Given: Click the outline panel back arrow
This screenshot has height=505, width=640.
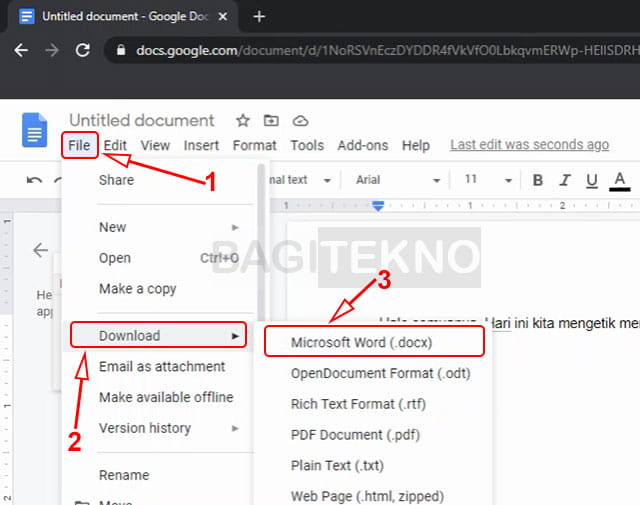Looking at the screenshot, I should (x=41, y=250).
